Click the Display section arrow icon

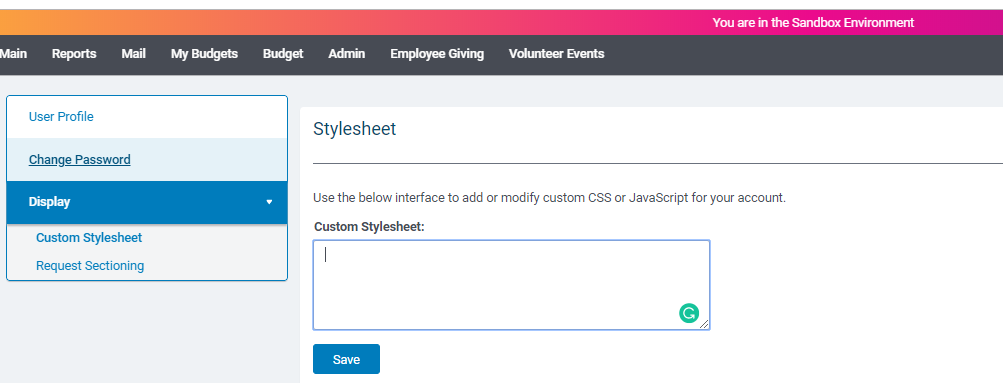269,202
